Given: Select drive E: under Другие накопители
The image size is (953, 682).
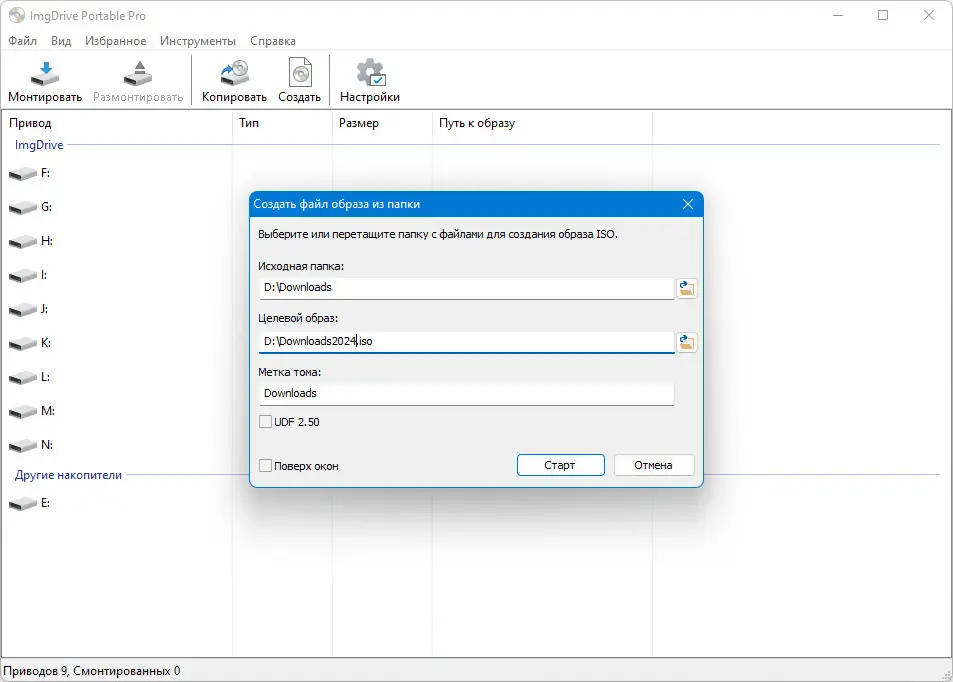Looking at the screenshot, I should coord(23,504).
